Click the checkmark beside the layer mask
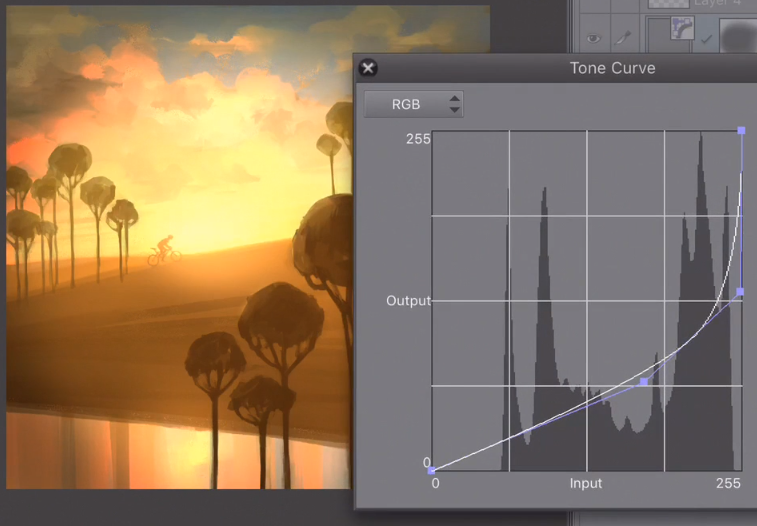The image size is (757, 526). (x=707, y=40)
